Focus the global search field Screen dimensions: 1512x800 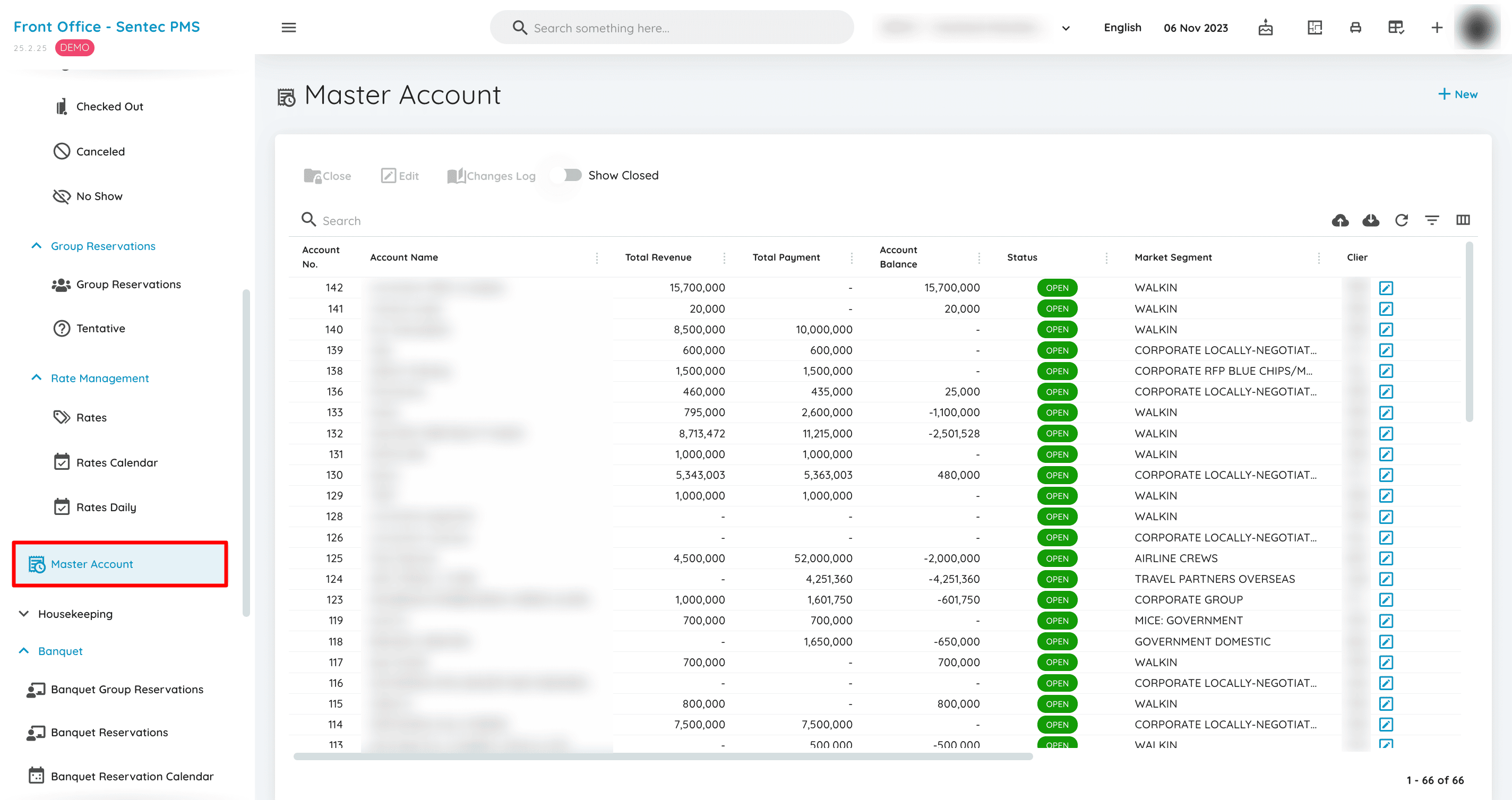tap(672, 28)
